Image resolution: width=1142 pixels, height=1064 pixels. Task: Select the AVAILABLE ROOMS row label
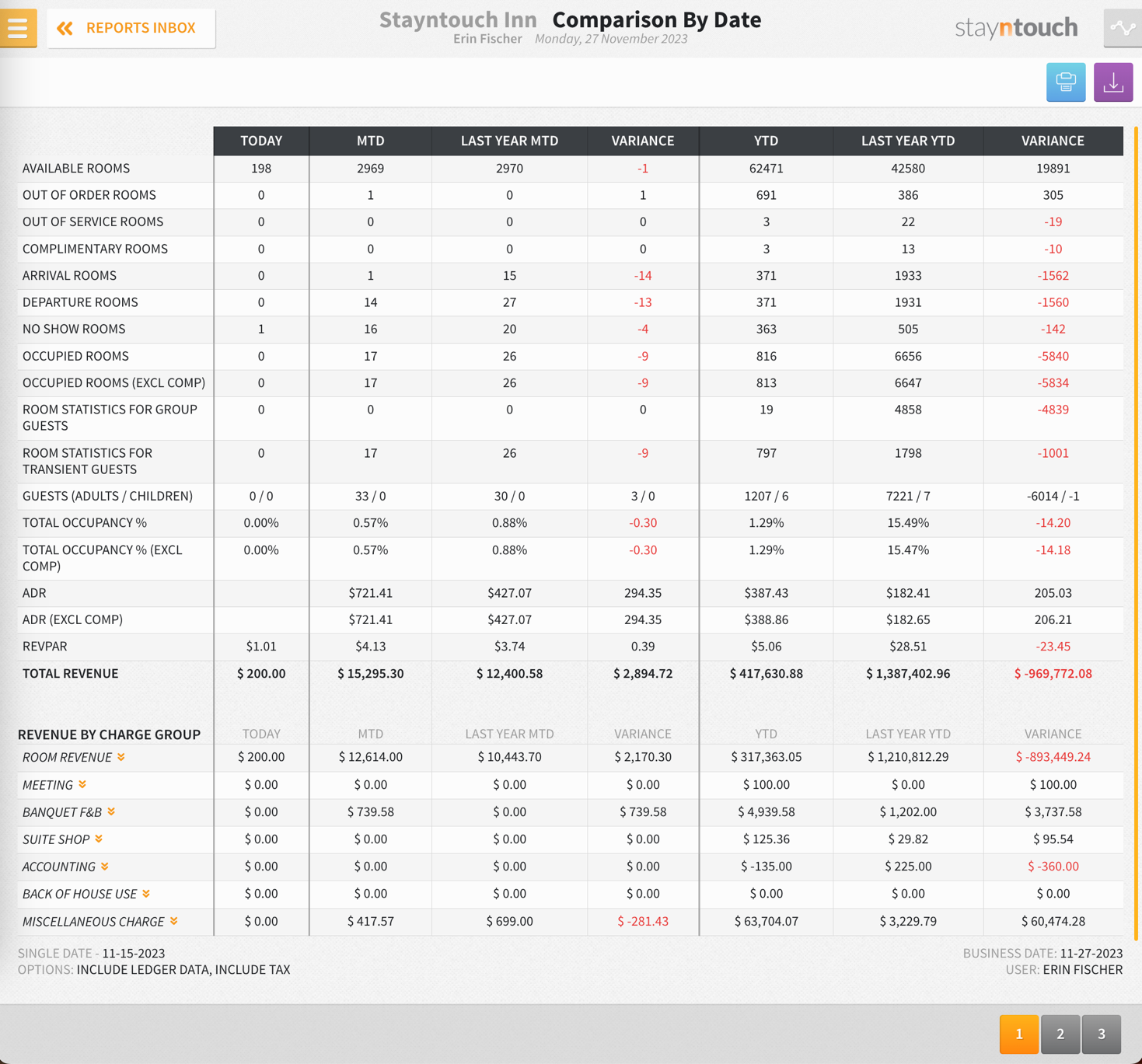point(76,169)
